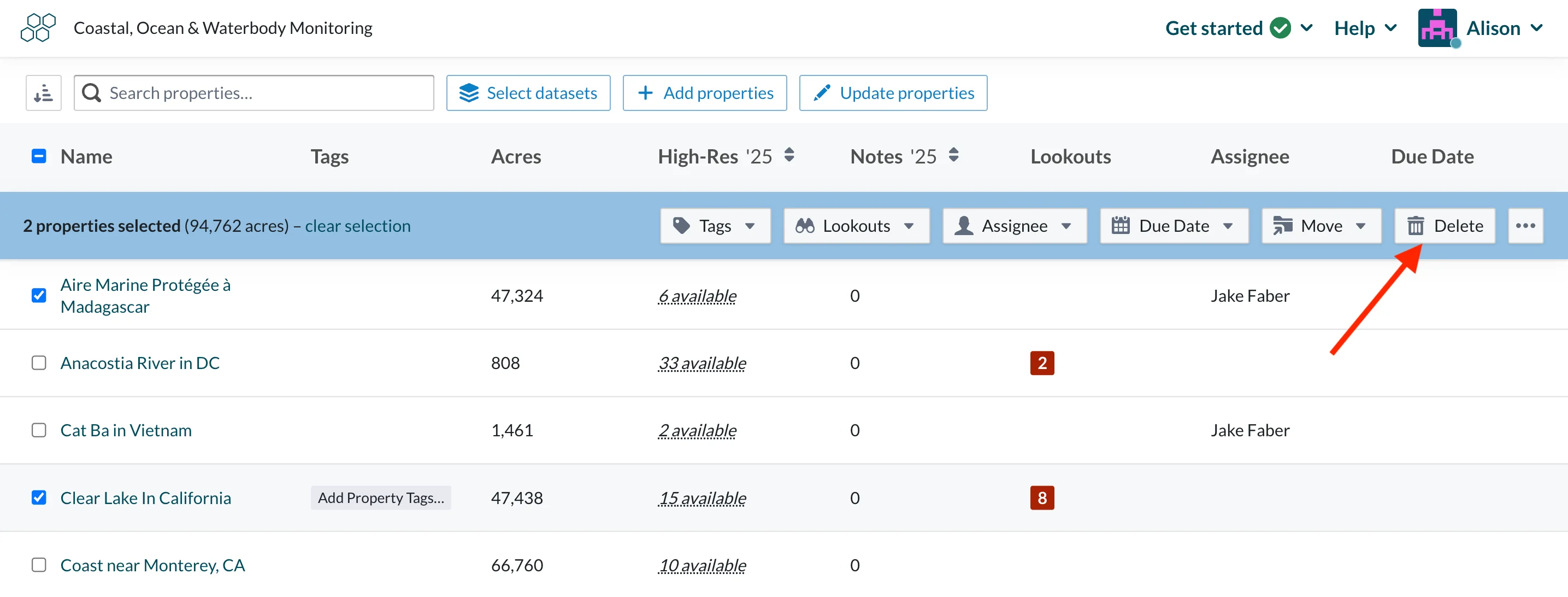This screenshot has height=597, width=1568.
Task: Check the Anacostia River in DC checkbox
Action: tap(39, 363)
